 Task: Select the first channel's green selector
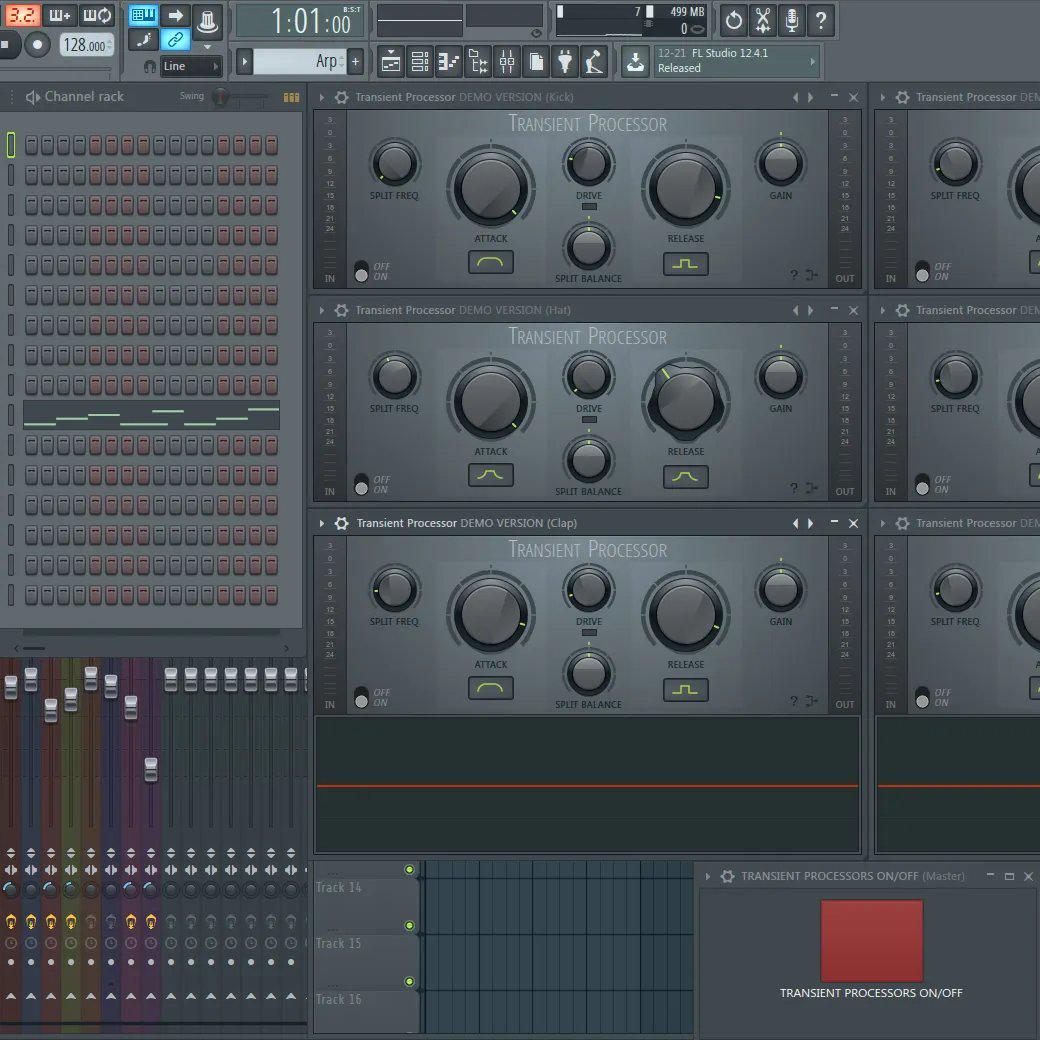11,145
